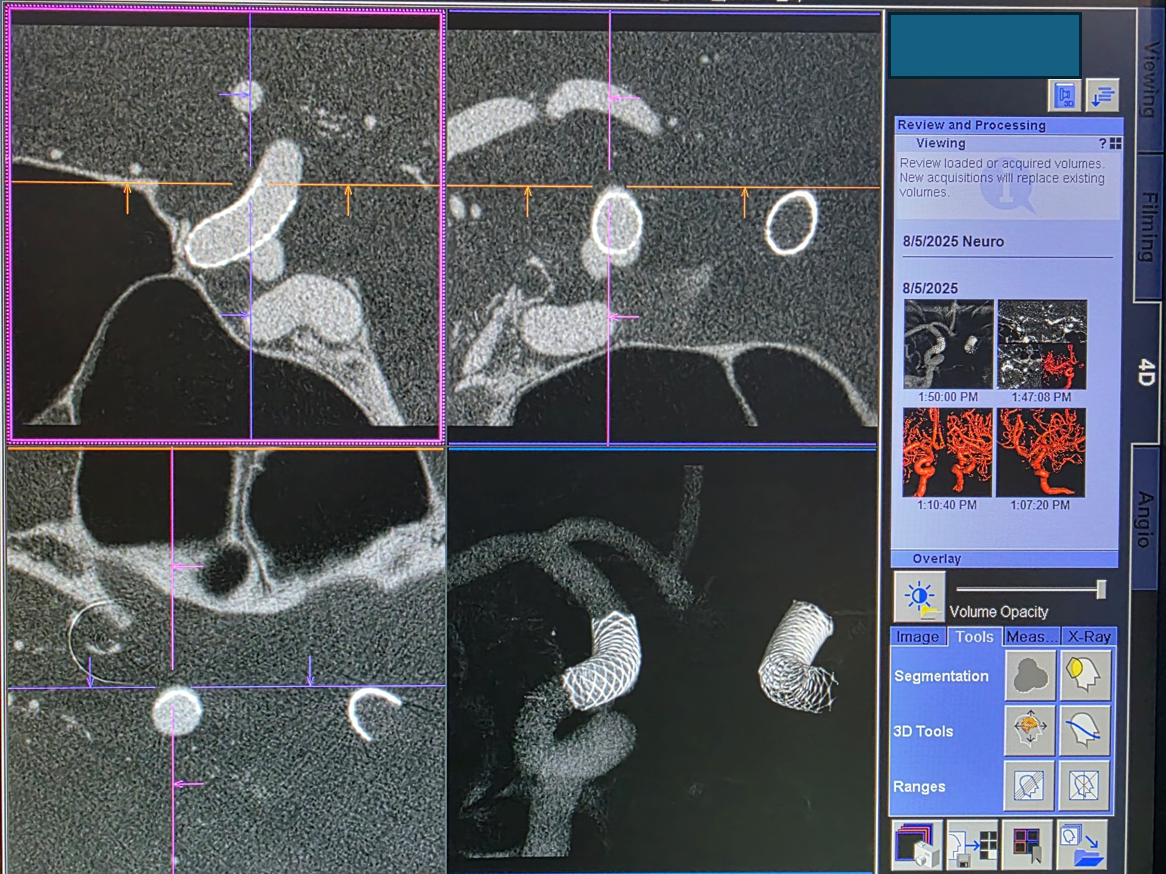Switch to the X-Ray tab

tap(1089, 637)
